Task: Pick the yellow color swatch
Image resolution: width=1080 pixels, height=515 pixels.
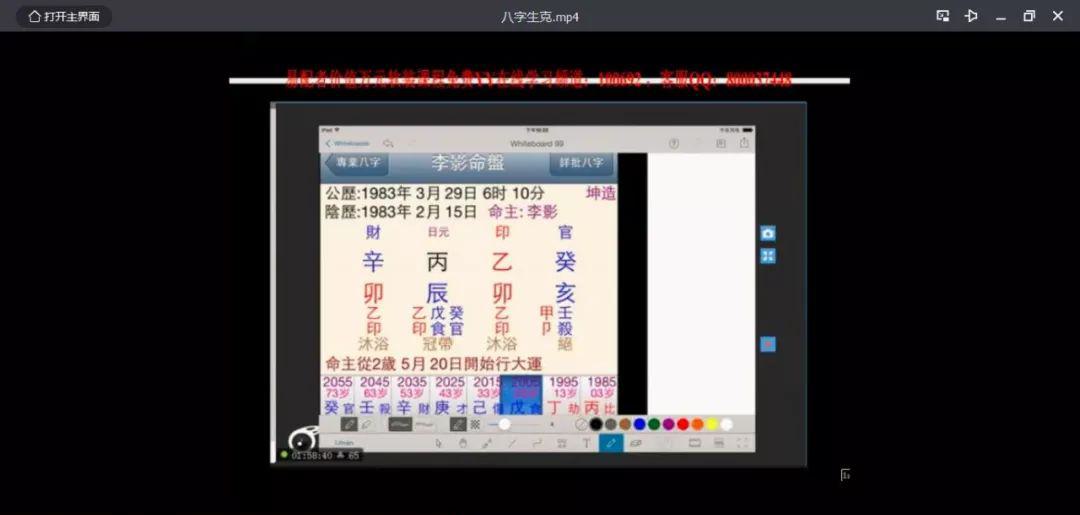Action: point(712,424)
